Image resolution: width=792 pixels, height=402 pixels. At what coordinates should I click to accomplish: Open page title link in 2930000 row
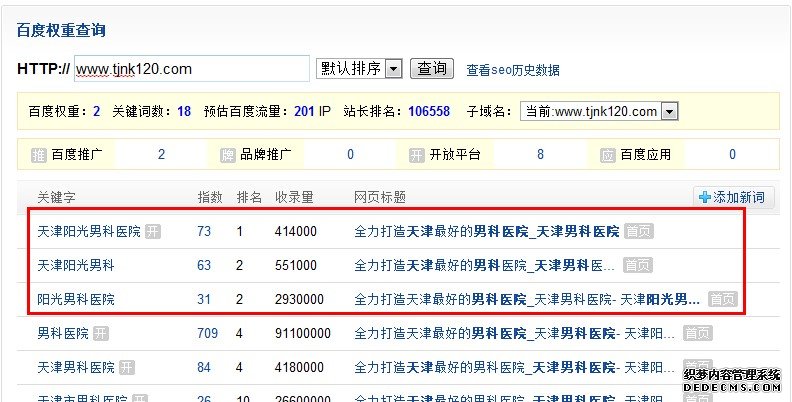coord(527,299)
